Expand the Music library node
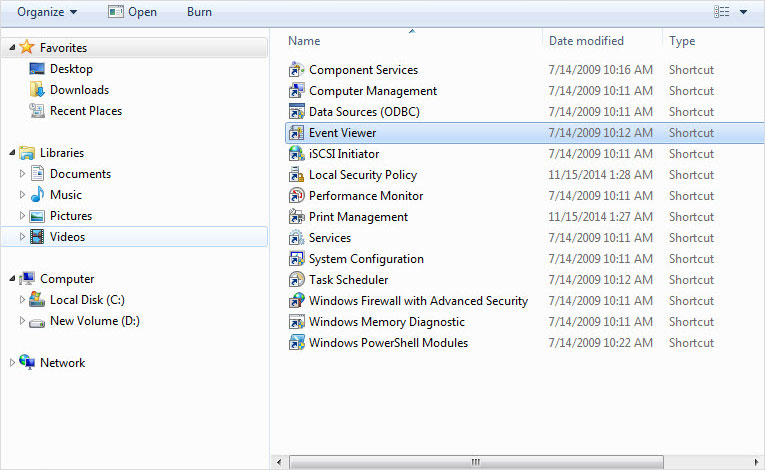This screenshot has height=470, width=765. coord(22,194)
